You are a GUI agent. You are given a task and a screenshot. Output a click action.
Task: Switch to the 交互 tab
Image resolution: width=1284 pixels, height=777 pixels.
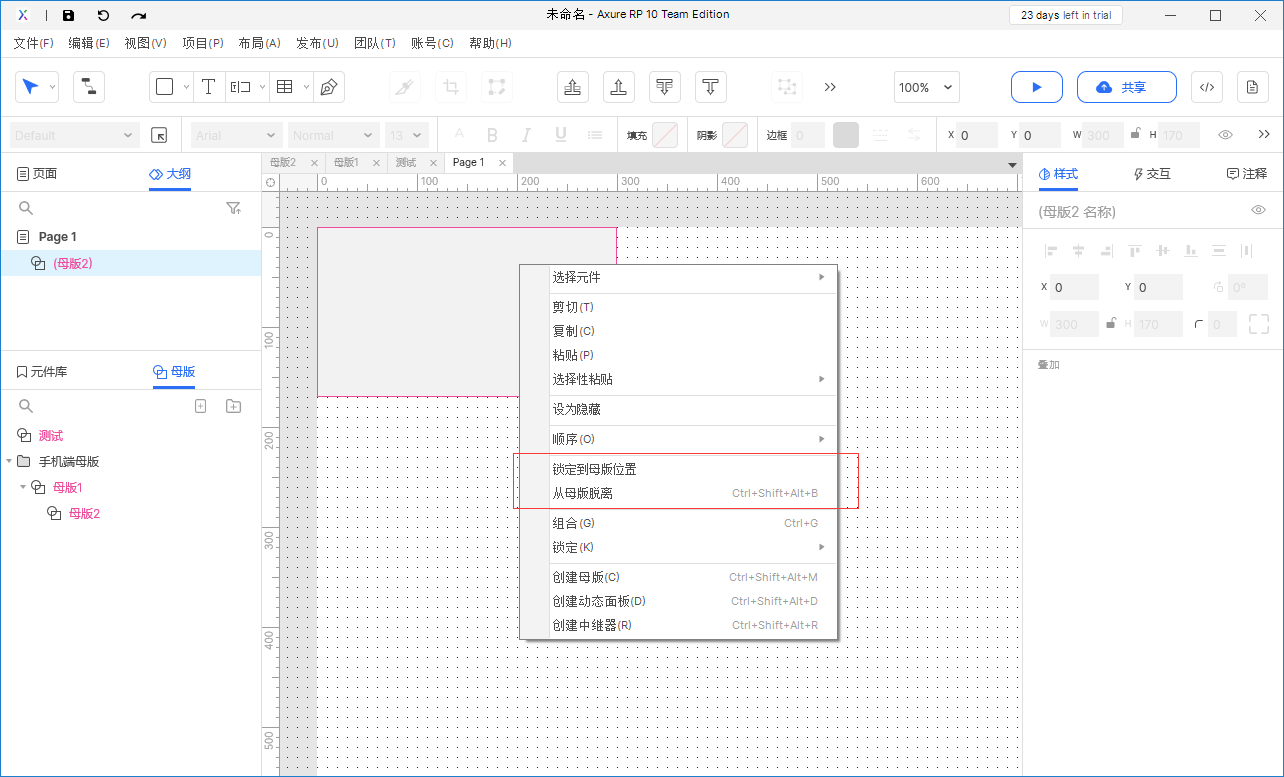click(1152, 174)
